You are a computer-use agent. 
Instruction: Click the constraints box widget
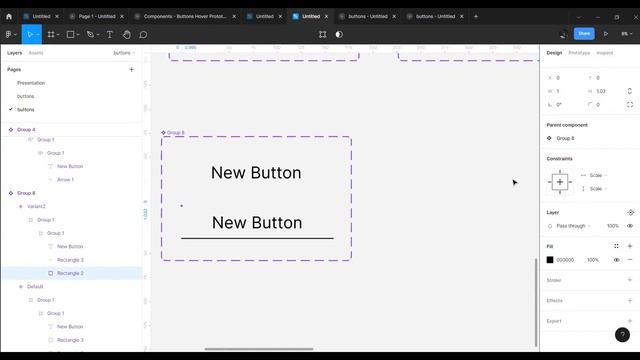pos(560,182)
